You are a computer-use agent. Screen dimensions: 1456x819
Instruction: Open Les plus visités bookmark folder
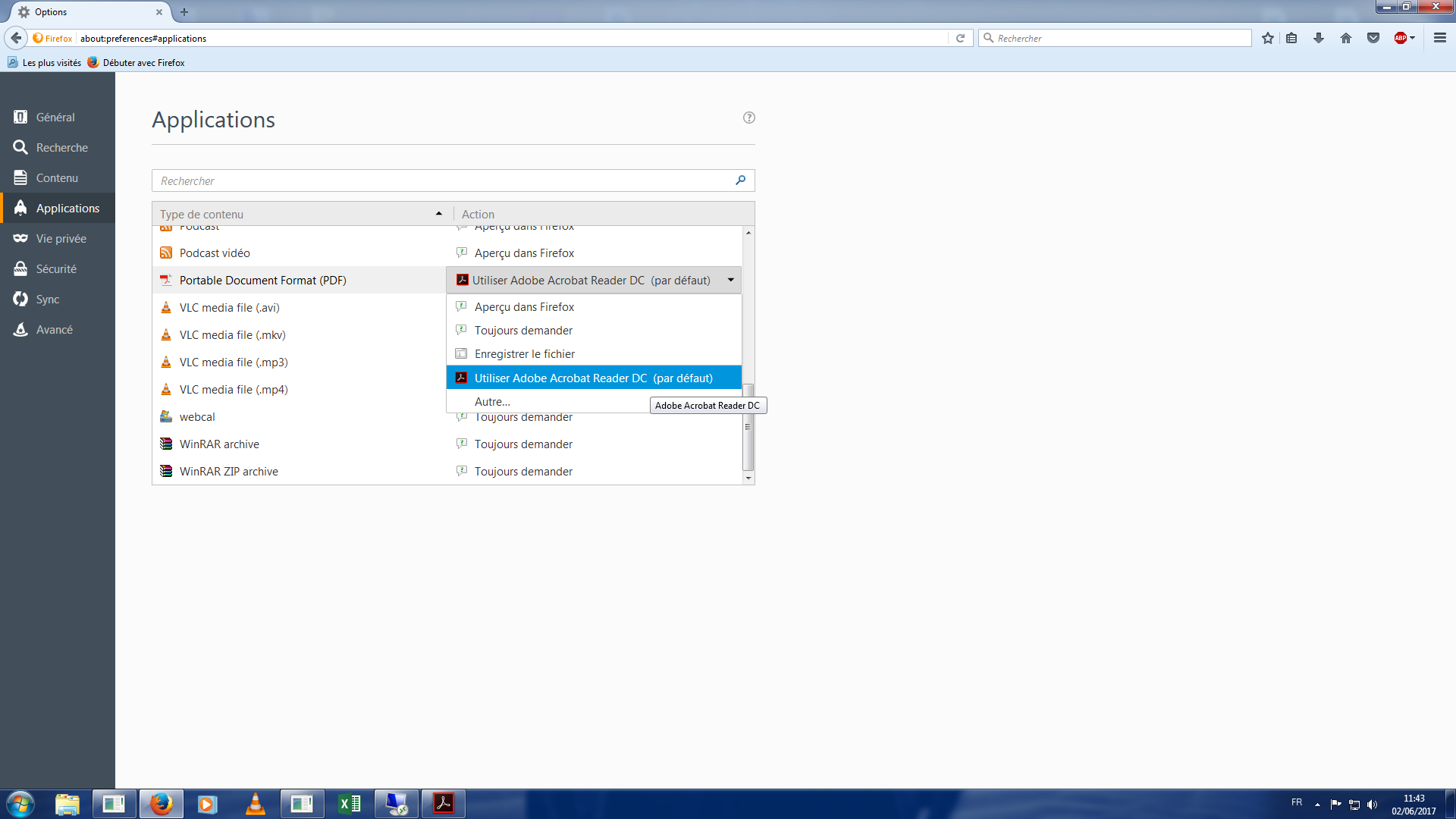[44, 62]
